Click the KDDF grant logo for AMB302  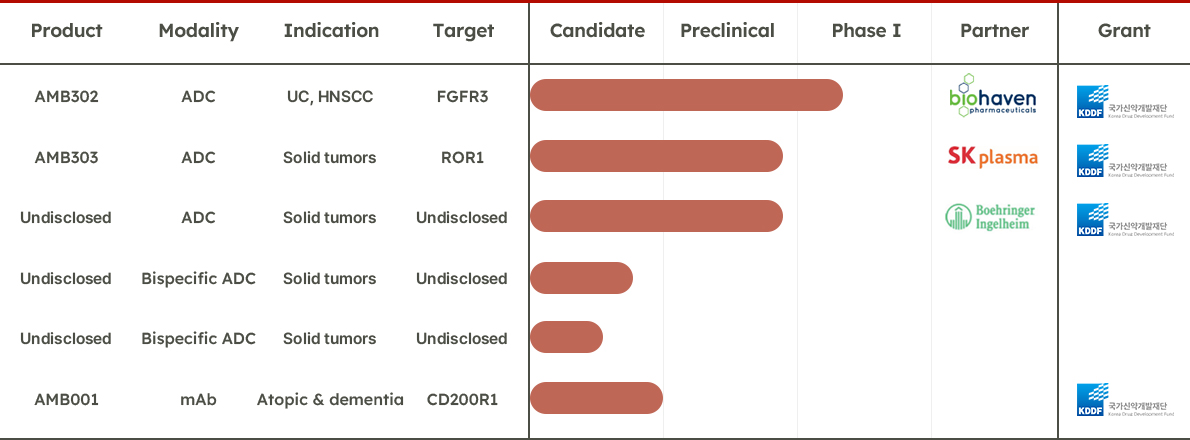coord(1124,102)
